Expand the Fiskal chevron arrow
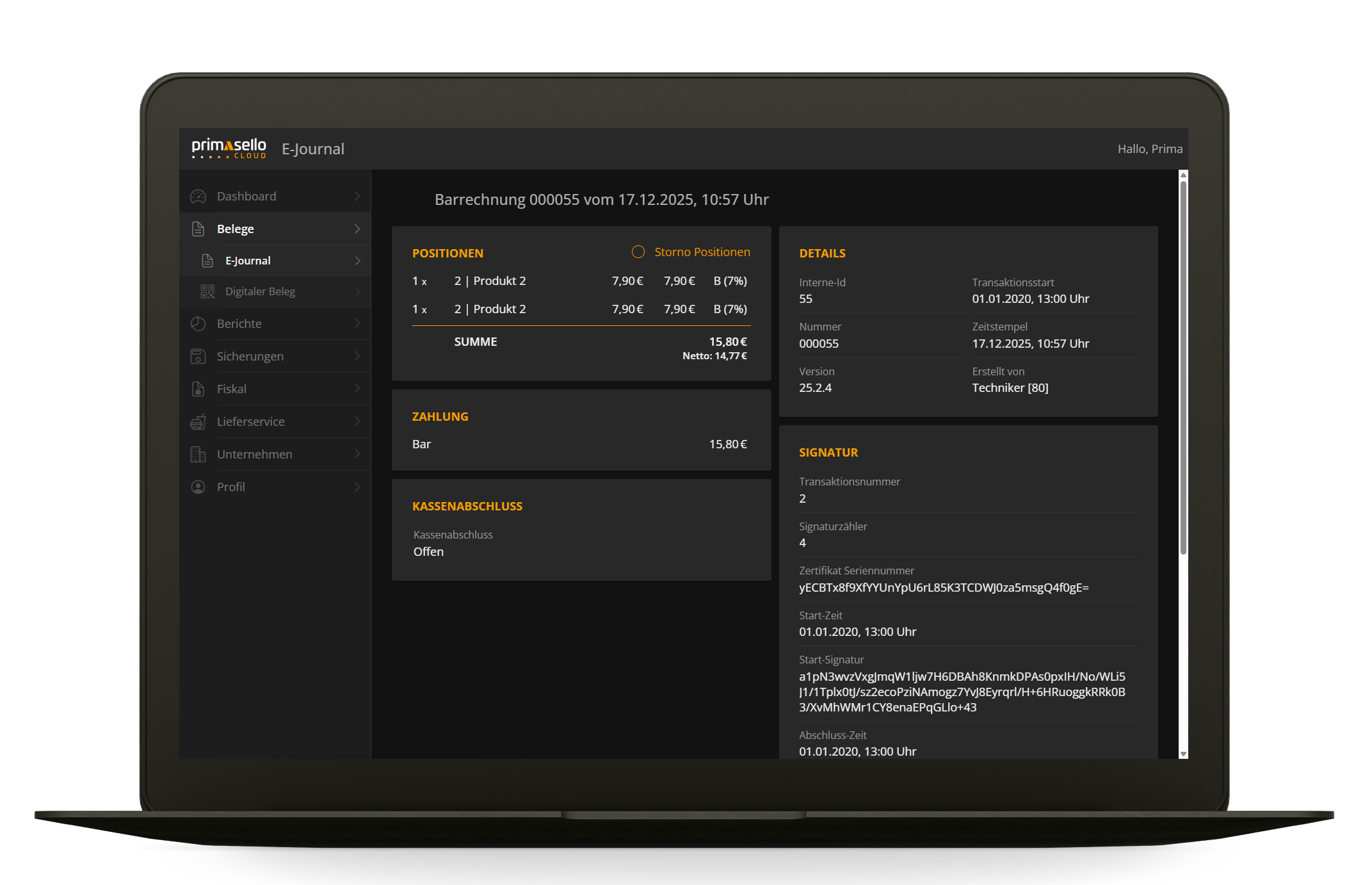Viewport: 1372px width, 885px height. 357,389
